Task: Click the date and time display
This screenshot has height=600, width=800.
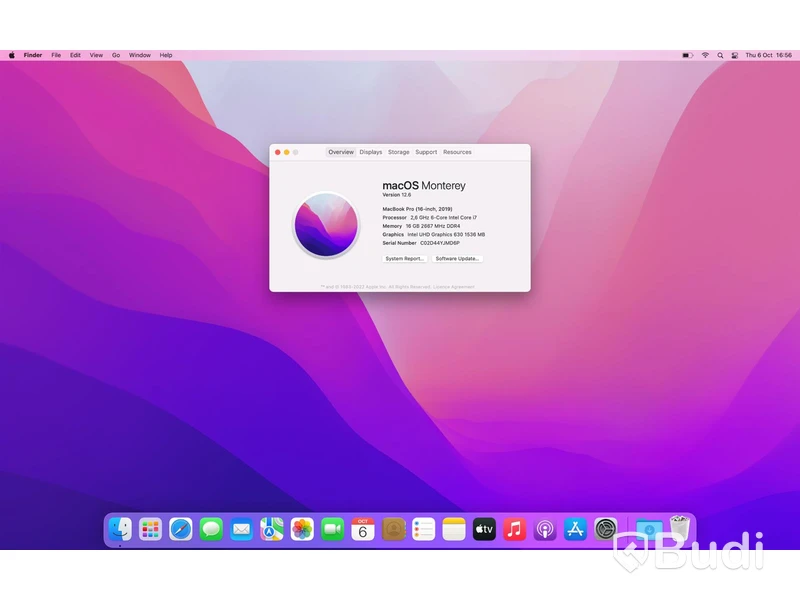Action: pos(768,55)
